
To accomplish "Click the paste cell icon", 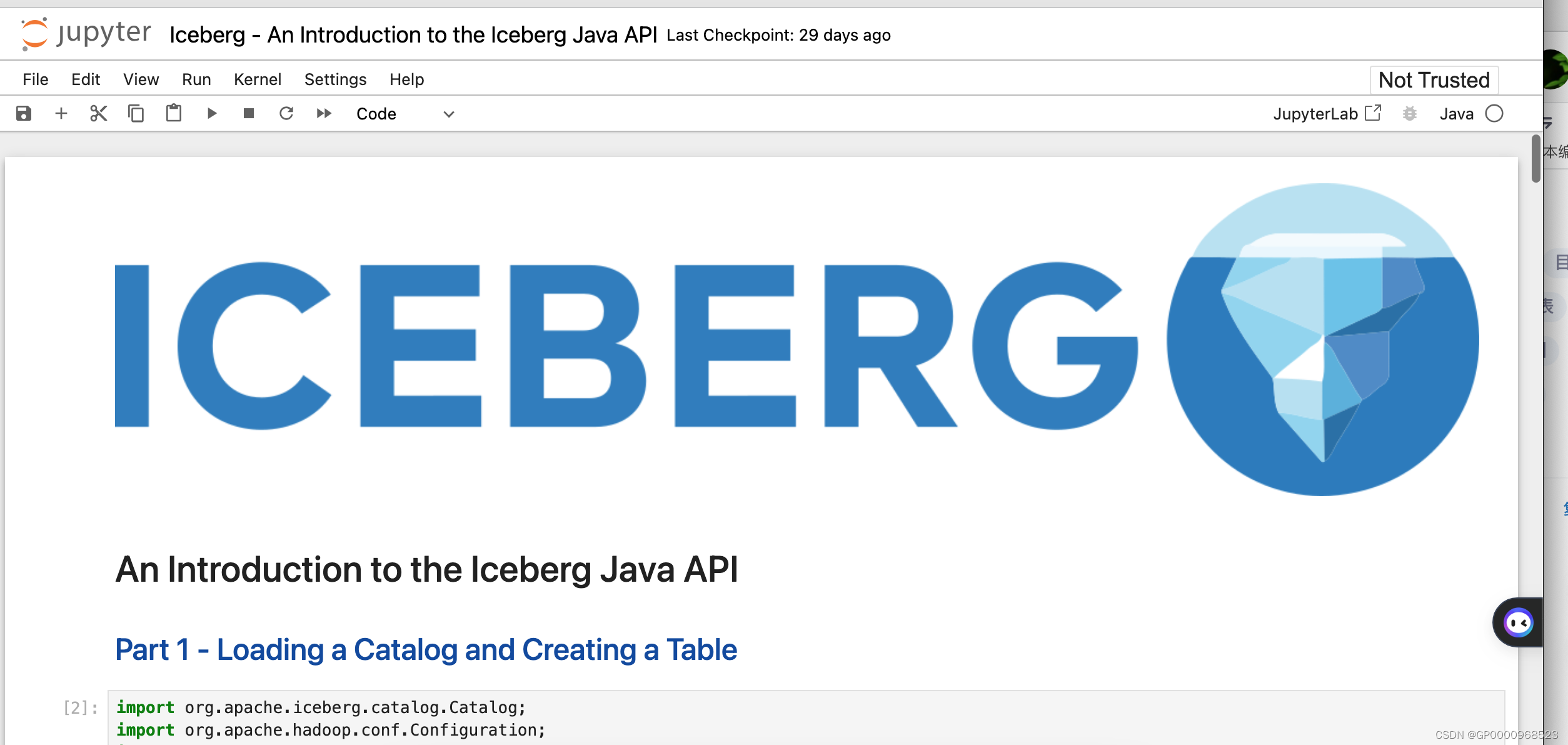I will (x=173, y=113).
